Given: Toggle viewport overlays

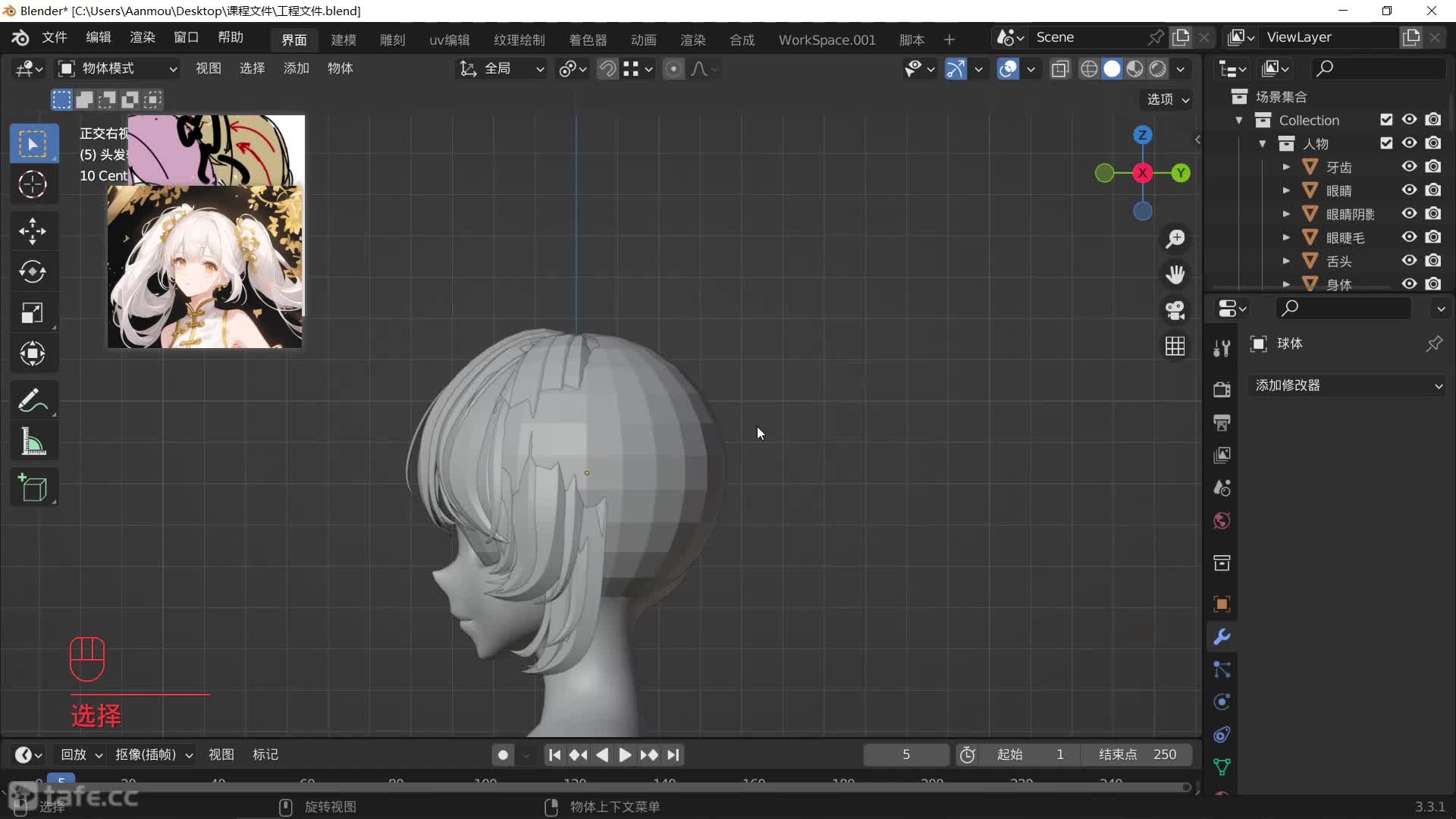Looking at the screenshot, I should coord(1008,69).
